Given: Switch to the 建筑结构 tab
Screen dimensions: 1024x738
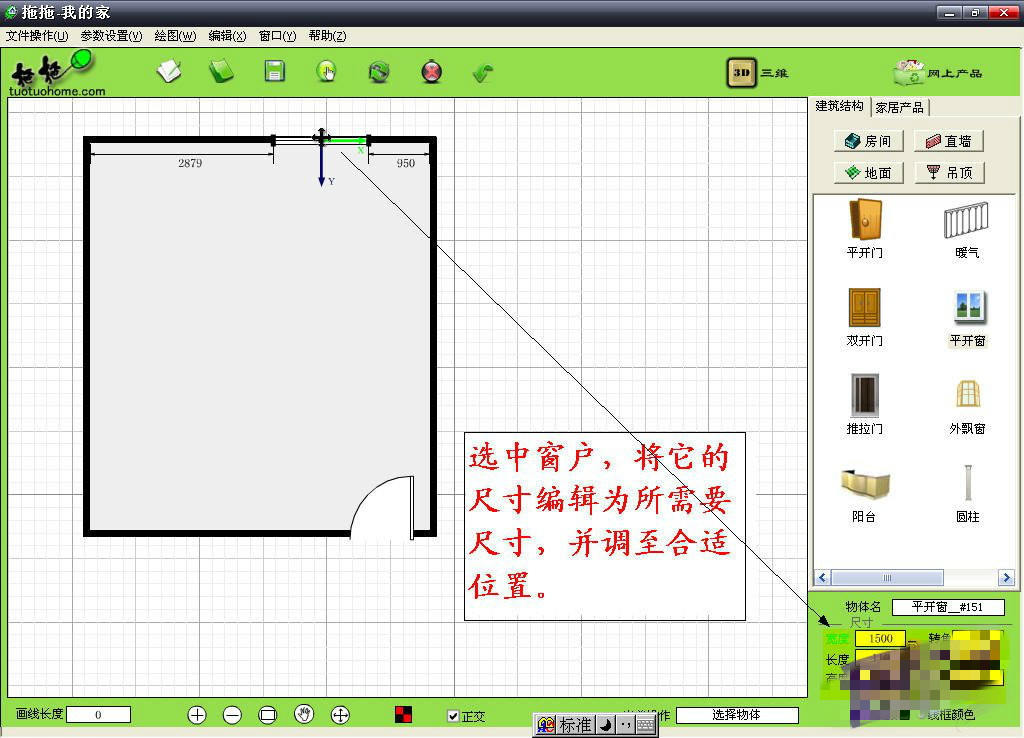Looking at the screenshot, I should [839, 106].
